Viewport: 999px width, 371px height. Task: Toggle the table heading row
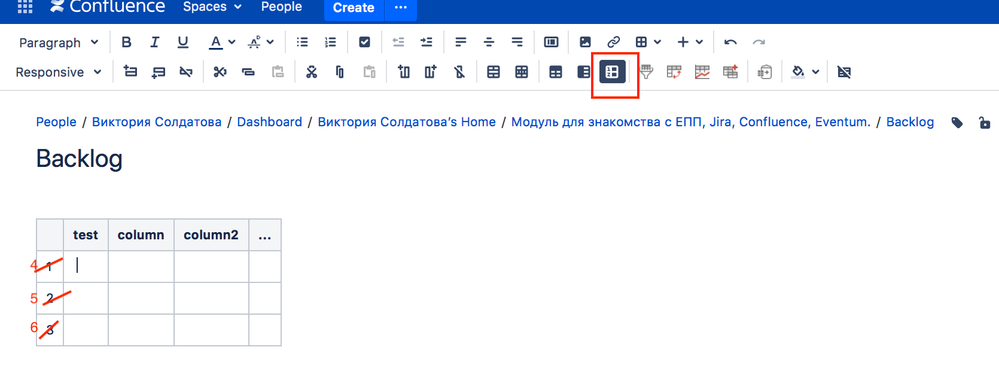(x=556, y=72)
